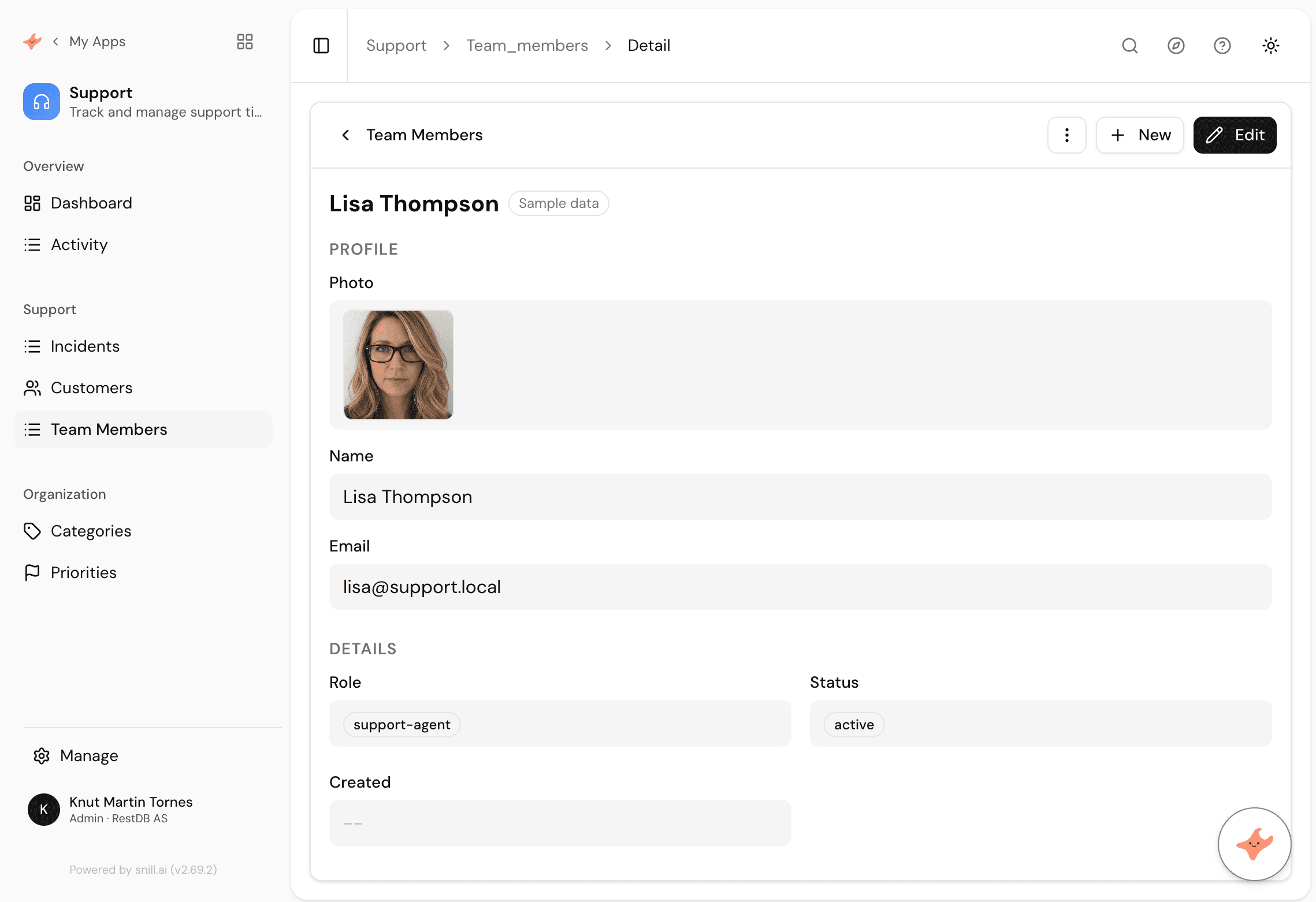Click the Sample data badge
Image resolution: width=1316 pixels, height=902 pixels.
pos(559,203)
